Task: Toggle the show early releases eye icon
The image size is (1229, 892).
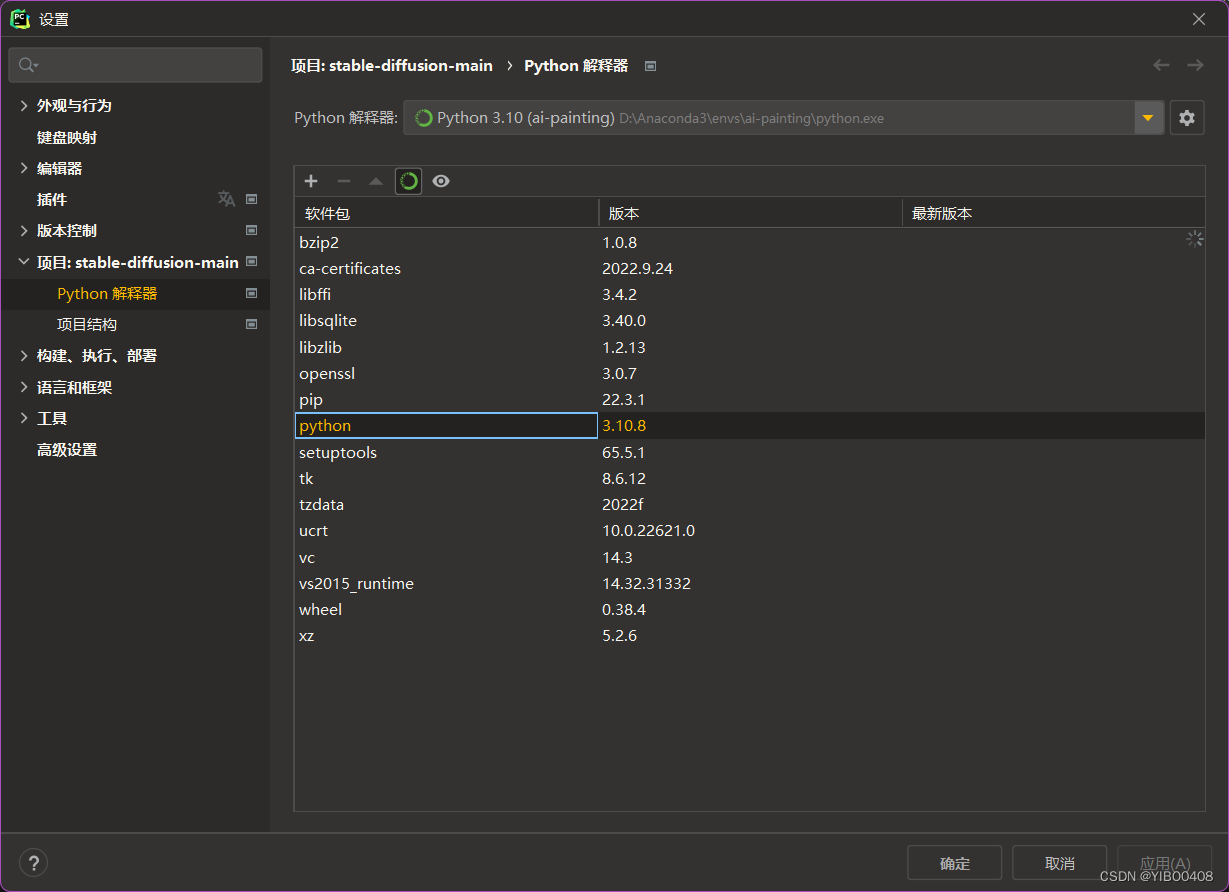Action: [x=441, y=181]
